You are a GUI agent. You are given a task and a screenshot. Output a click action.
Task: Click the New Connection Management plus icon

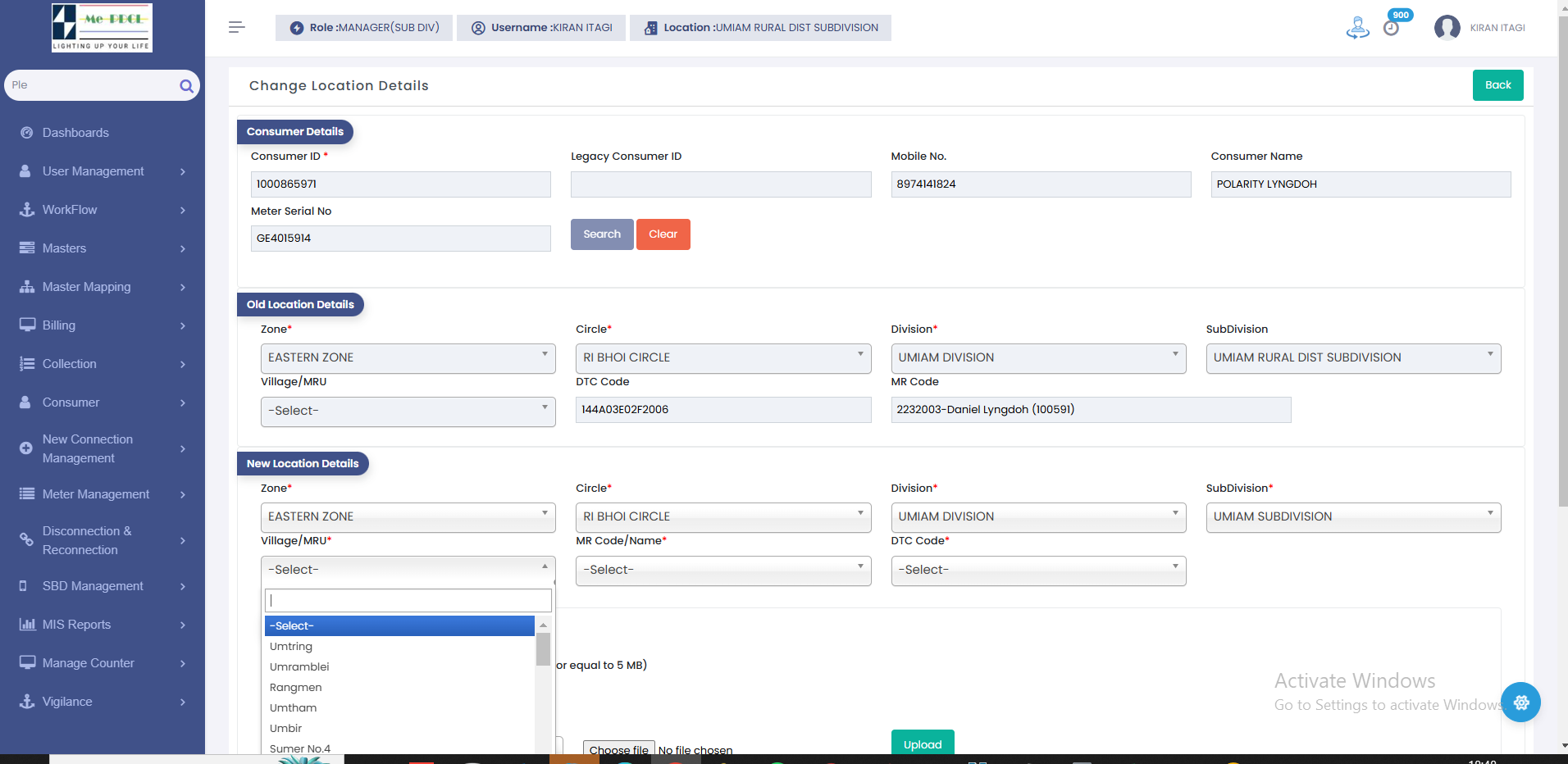[25, 448]
